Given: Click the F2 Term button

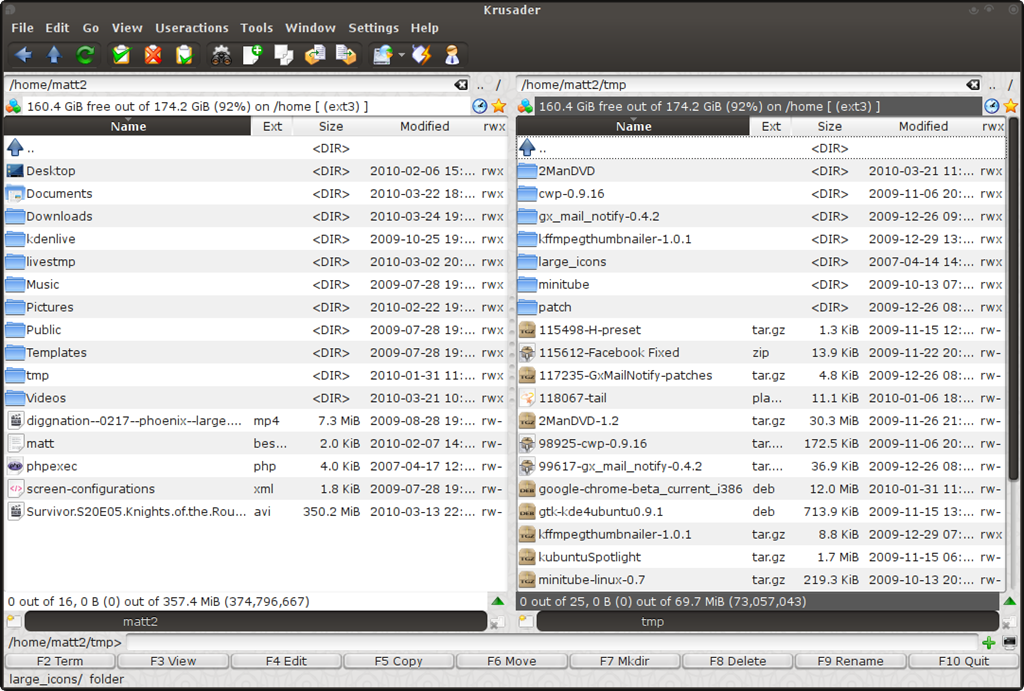Looking at the screenshot, I should [x=60, y=661].
